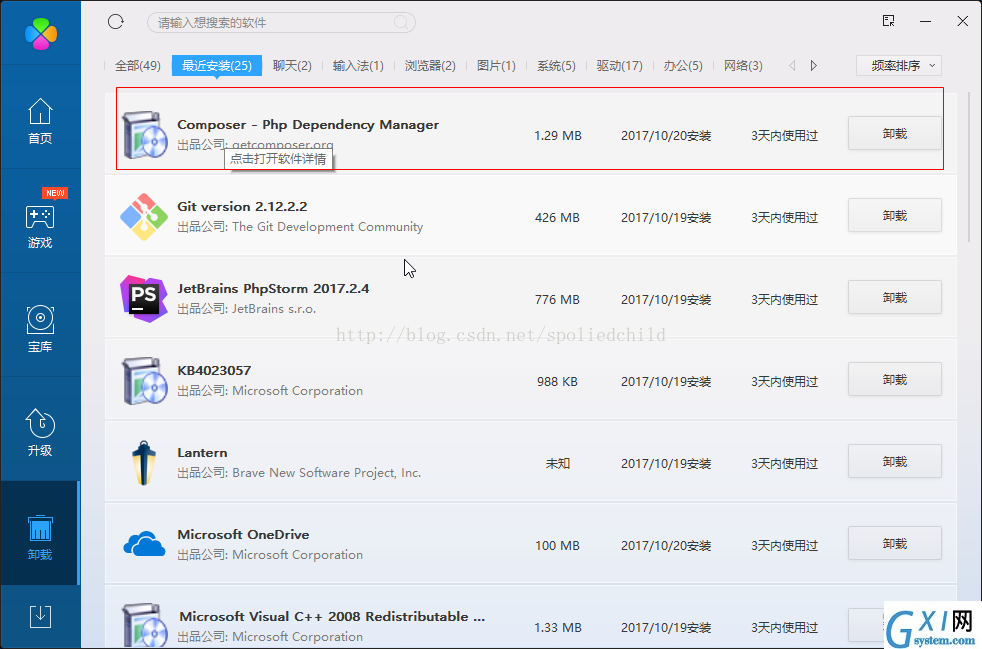Click the OneDrive 2017/10/20安装 date
The image size is (982, 649).
(666, 546)
